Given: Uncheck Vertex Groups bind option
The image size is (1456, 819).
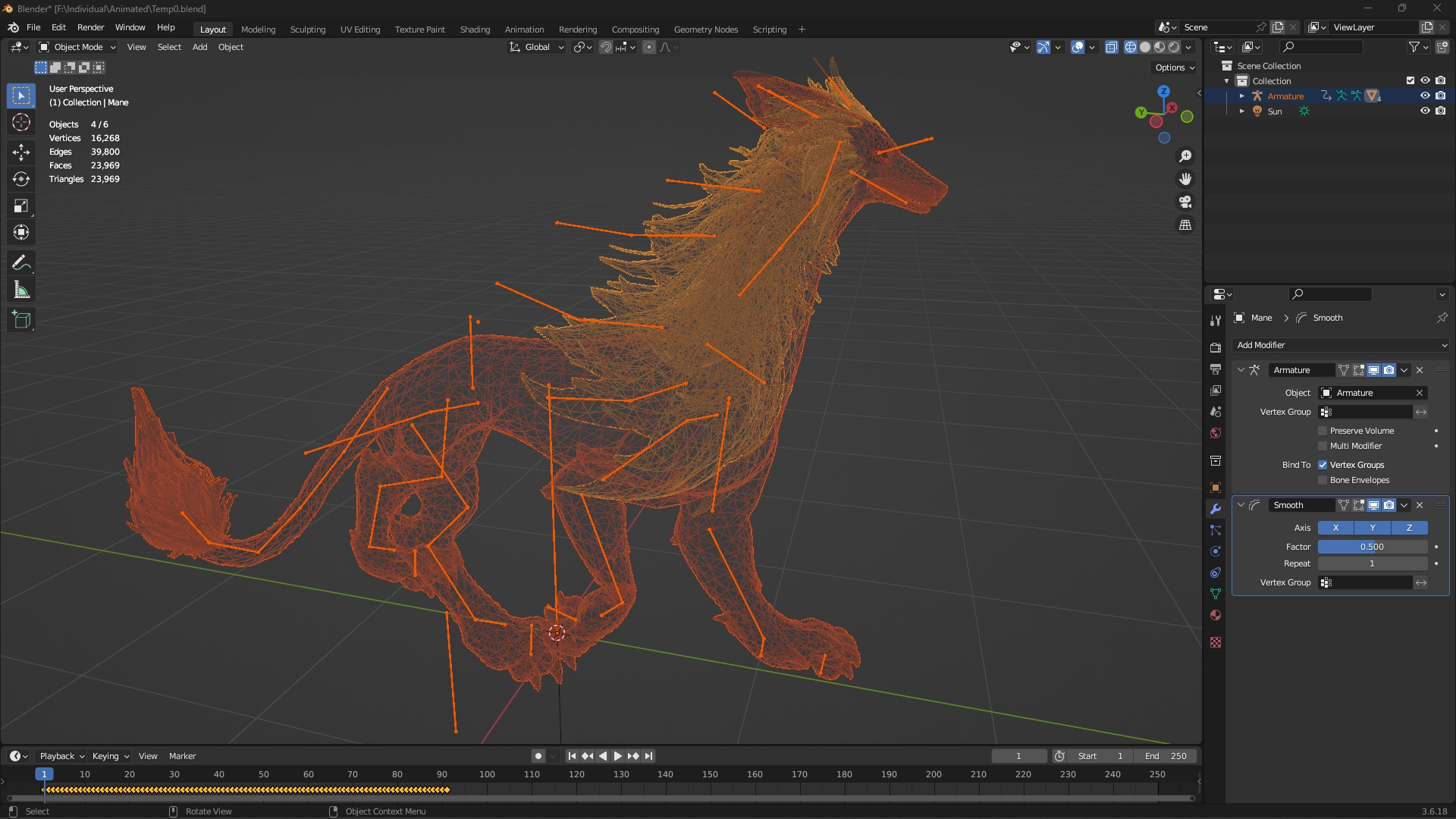Looking at the screenshot, I should coord(1323,465).
